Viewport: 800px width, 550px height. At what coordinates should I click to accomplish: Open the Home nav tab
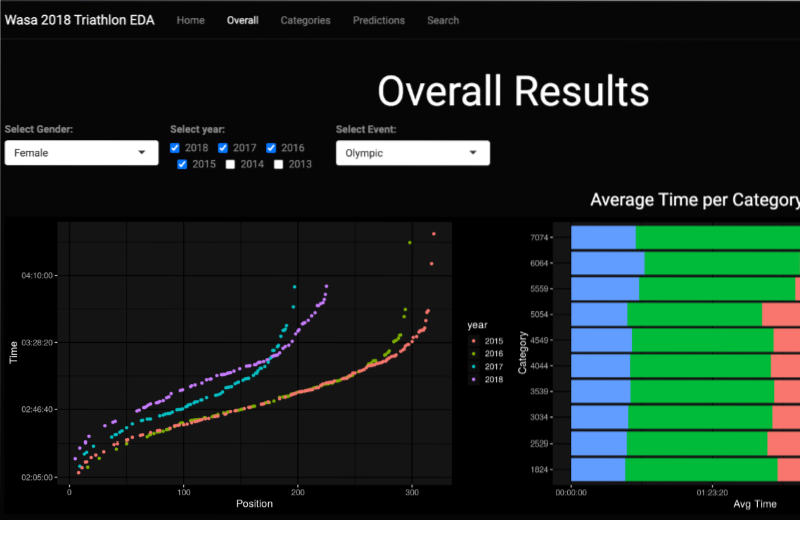pos(190,20)
